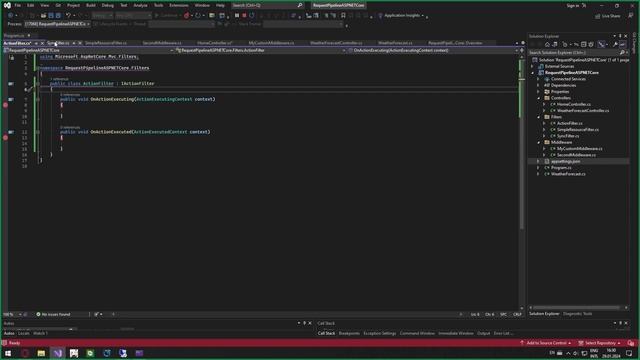Open the Extensions menu

point(179,5)
